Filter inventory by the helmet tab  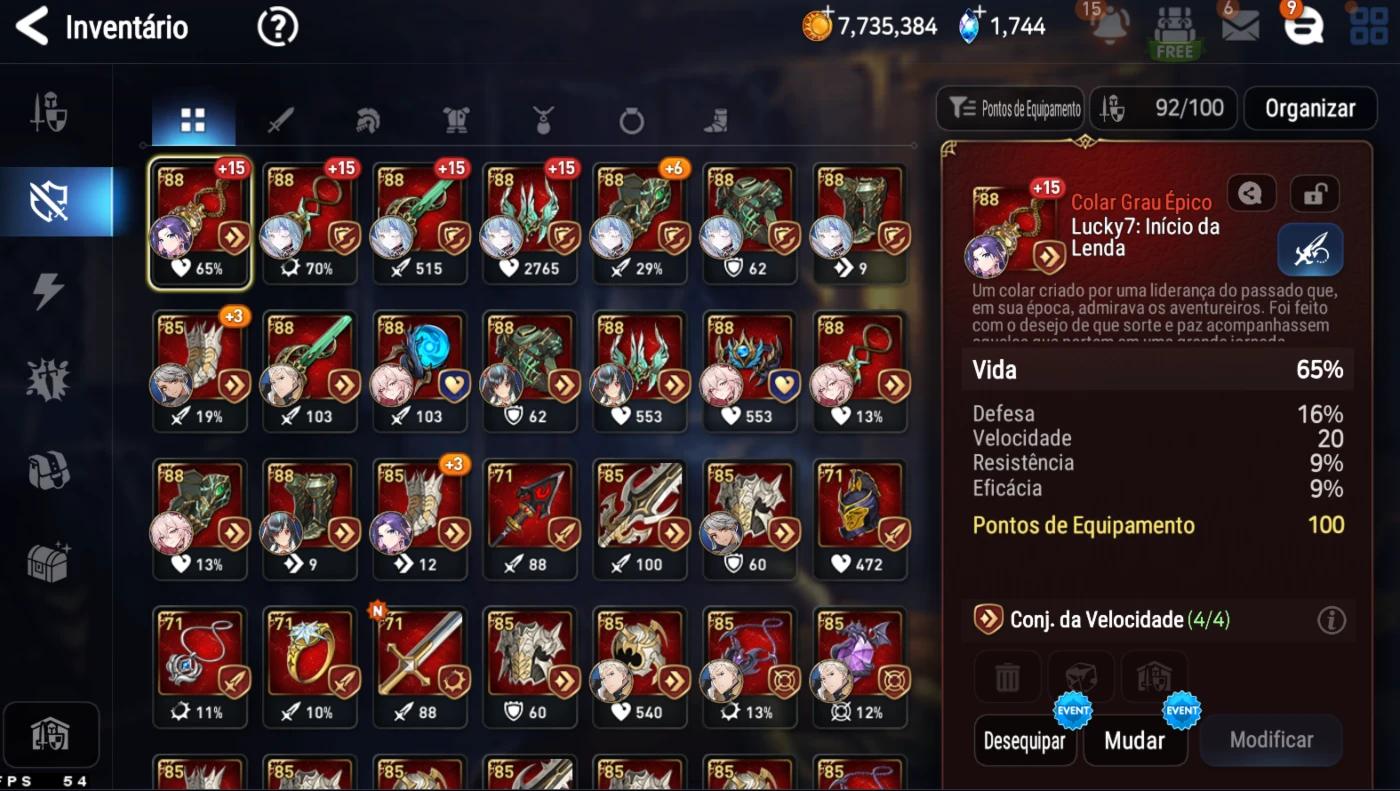tap(367, 121)
